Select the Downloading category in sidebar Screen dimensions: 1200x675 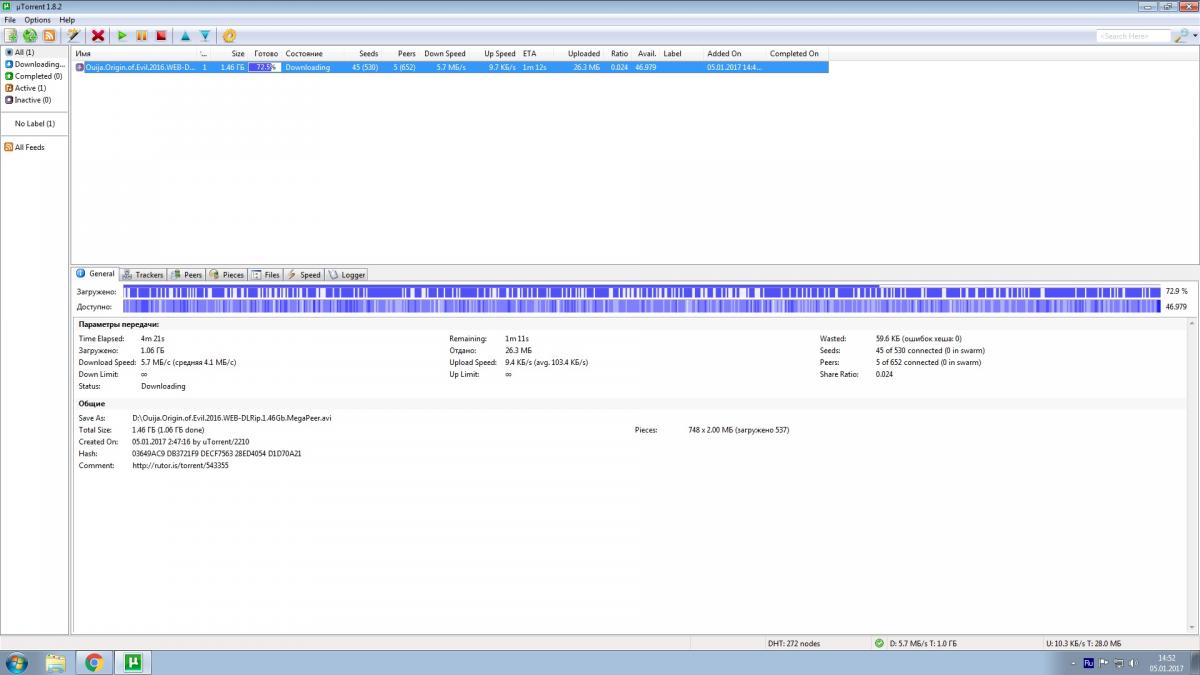point(35,64)
